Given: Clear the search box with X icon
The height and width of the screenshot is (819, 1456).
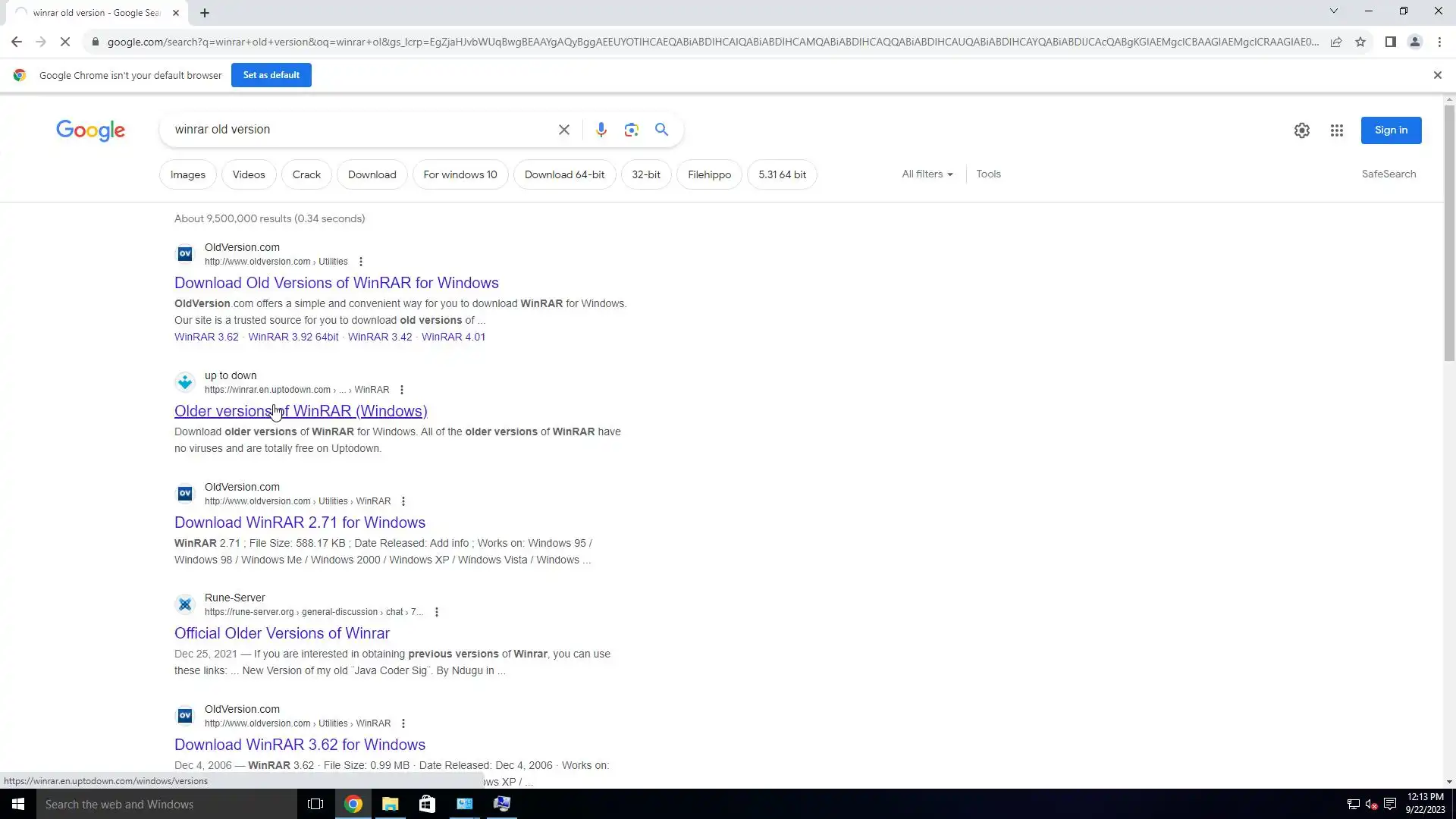Looking at the screenshot, I should (x=563, y=130).
